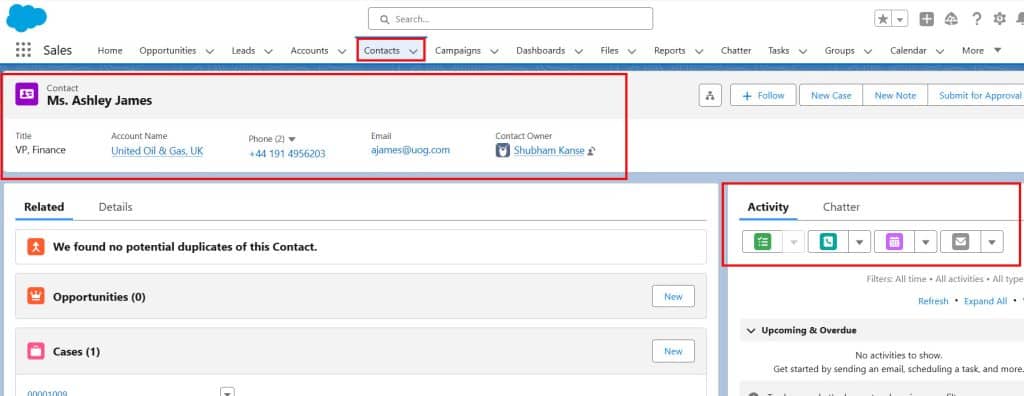Open the Leads nav tab
Viewport: 1024px width, 396px height.
243,50
